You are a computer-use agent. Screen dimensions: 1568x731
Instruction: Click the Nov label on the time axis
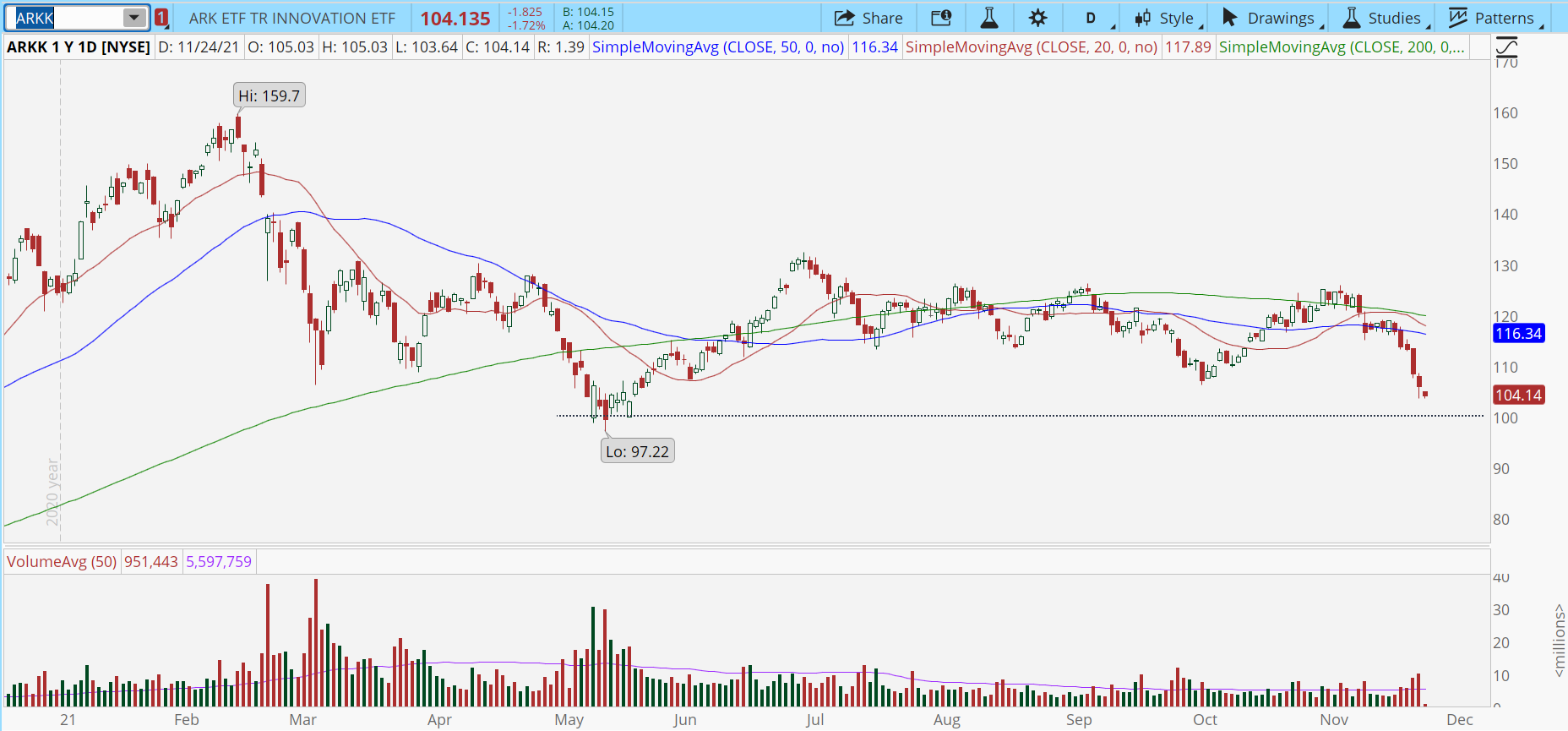click(x=1335, y=720)
